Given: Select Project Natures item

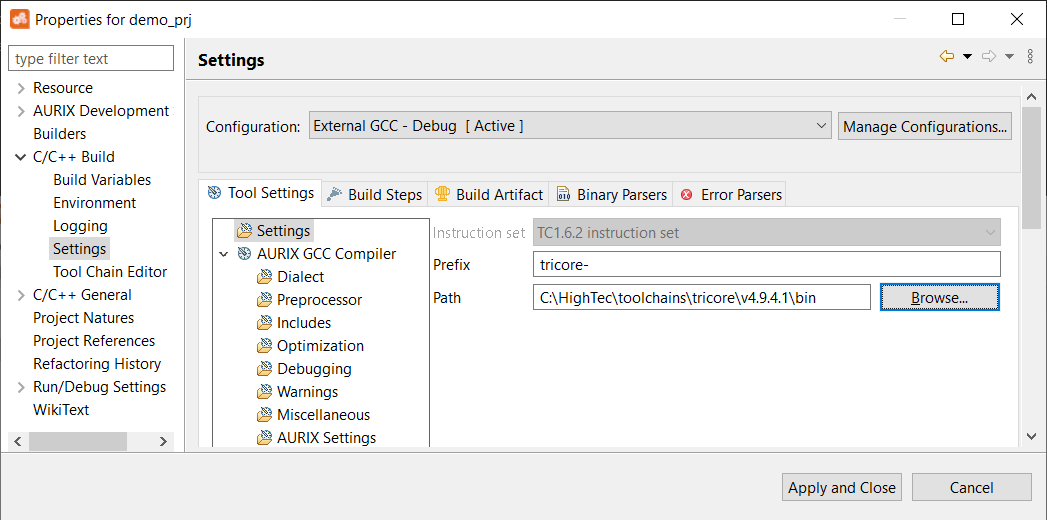Looking at the screenshot, I should click(83, 318).
